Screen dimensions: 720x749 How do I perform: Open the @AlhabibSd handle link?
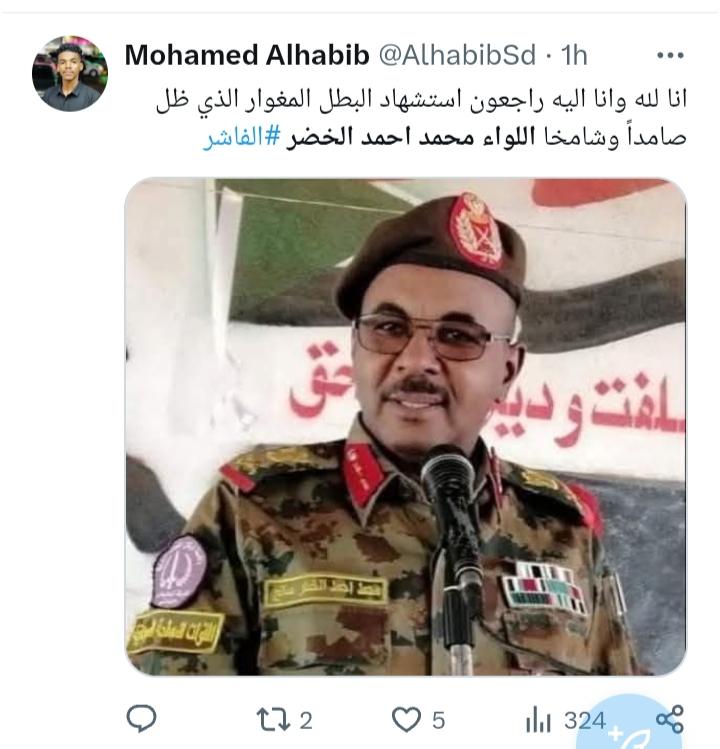click(457, 55)
